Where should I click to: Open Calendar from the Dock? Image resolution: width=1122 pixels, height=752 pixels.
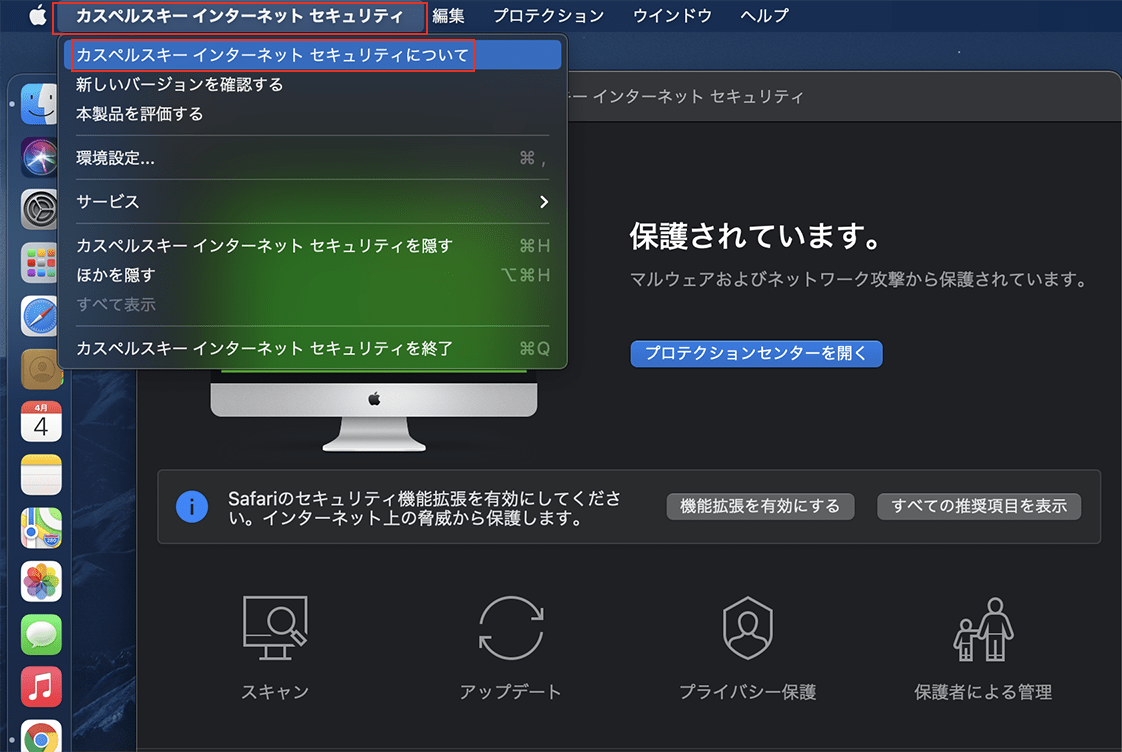41,421
